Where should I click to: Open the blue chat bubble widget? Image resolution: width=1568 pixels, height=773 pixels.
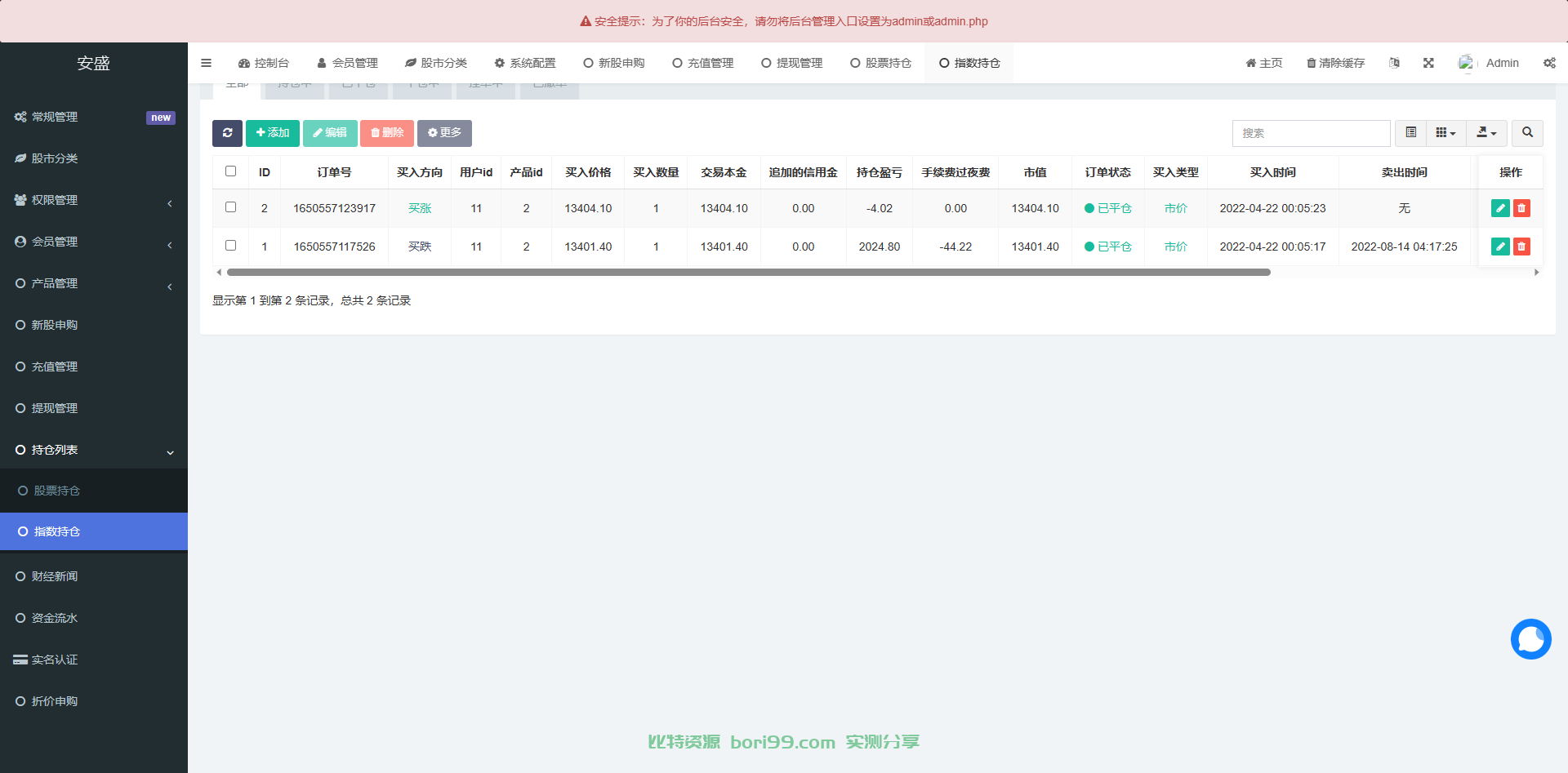[x=1530, y=639]
